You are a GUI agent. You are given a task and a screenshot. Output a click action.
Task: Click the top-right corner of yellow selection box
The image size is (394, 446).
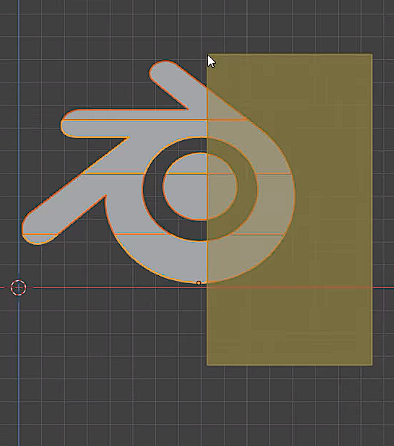click(x=372, y=54)
